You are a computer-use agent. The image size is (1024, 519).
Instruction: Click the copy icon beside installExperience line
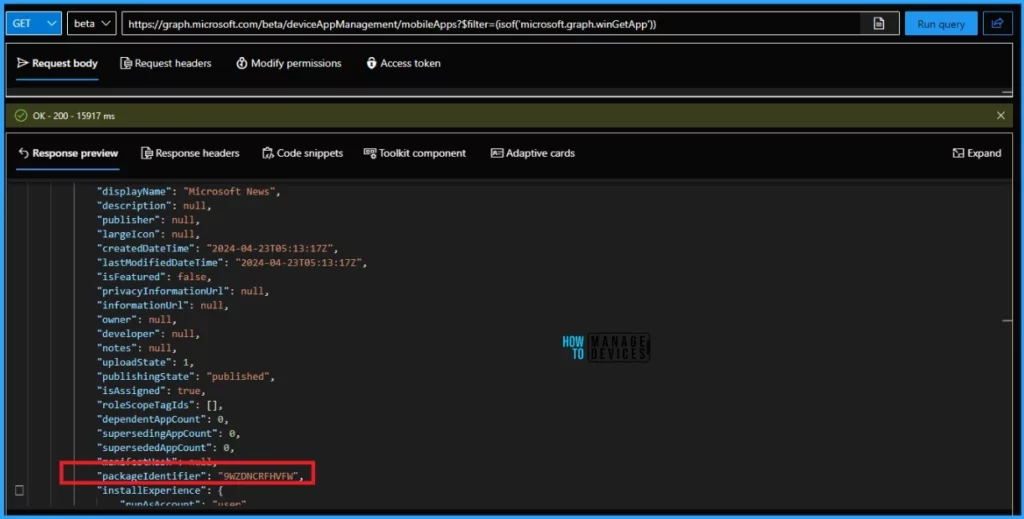pyautogui.click(x=20, y=490)
